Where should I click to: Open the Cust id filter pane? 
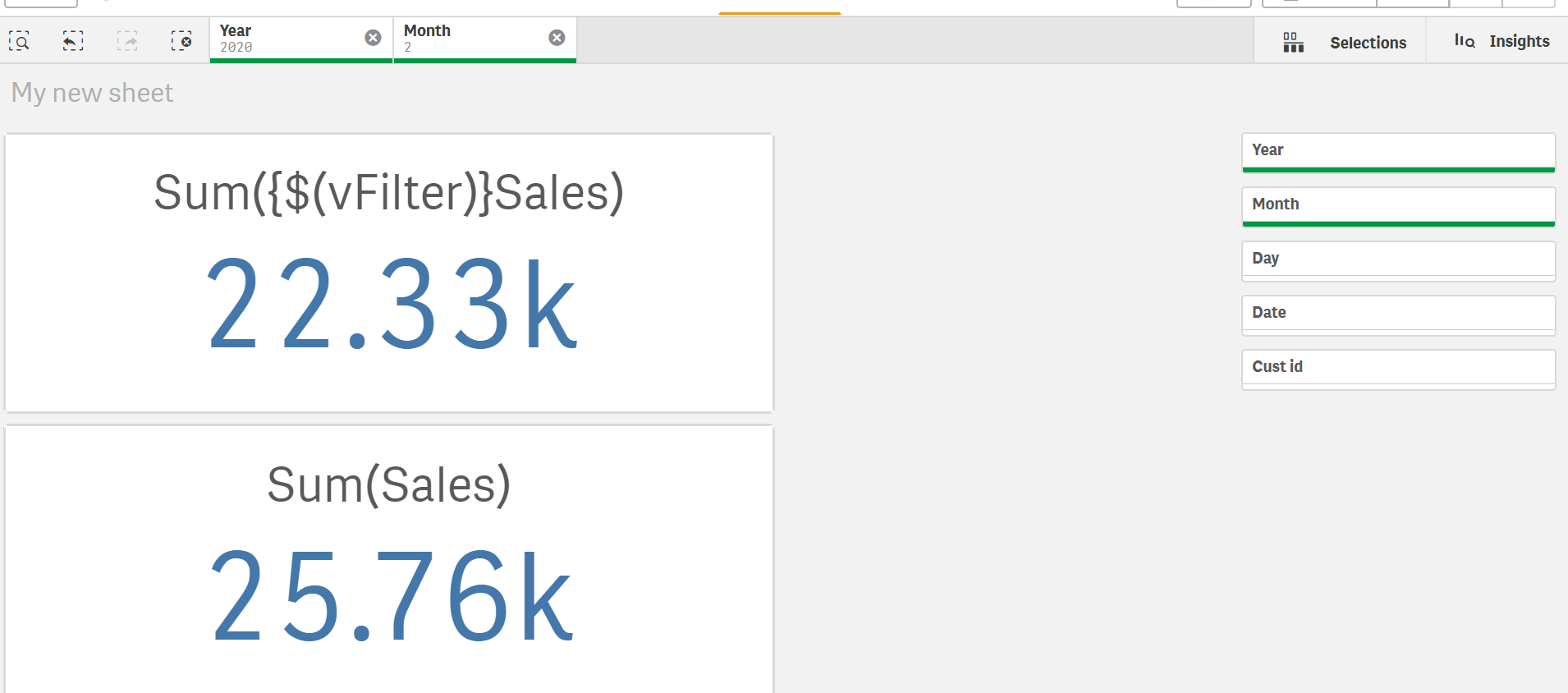[1397, 368]
